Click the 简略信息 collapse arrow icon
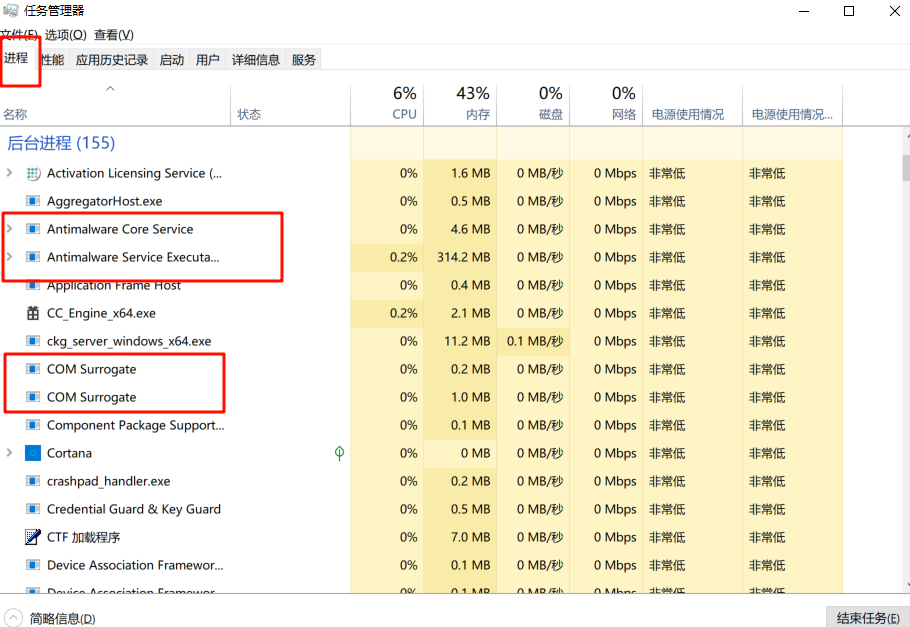This screenshot has width=910, height=627. coord(14,618)
